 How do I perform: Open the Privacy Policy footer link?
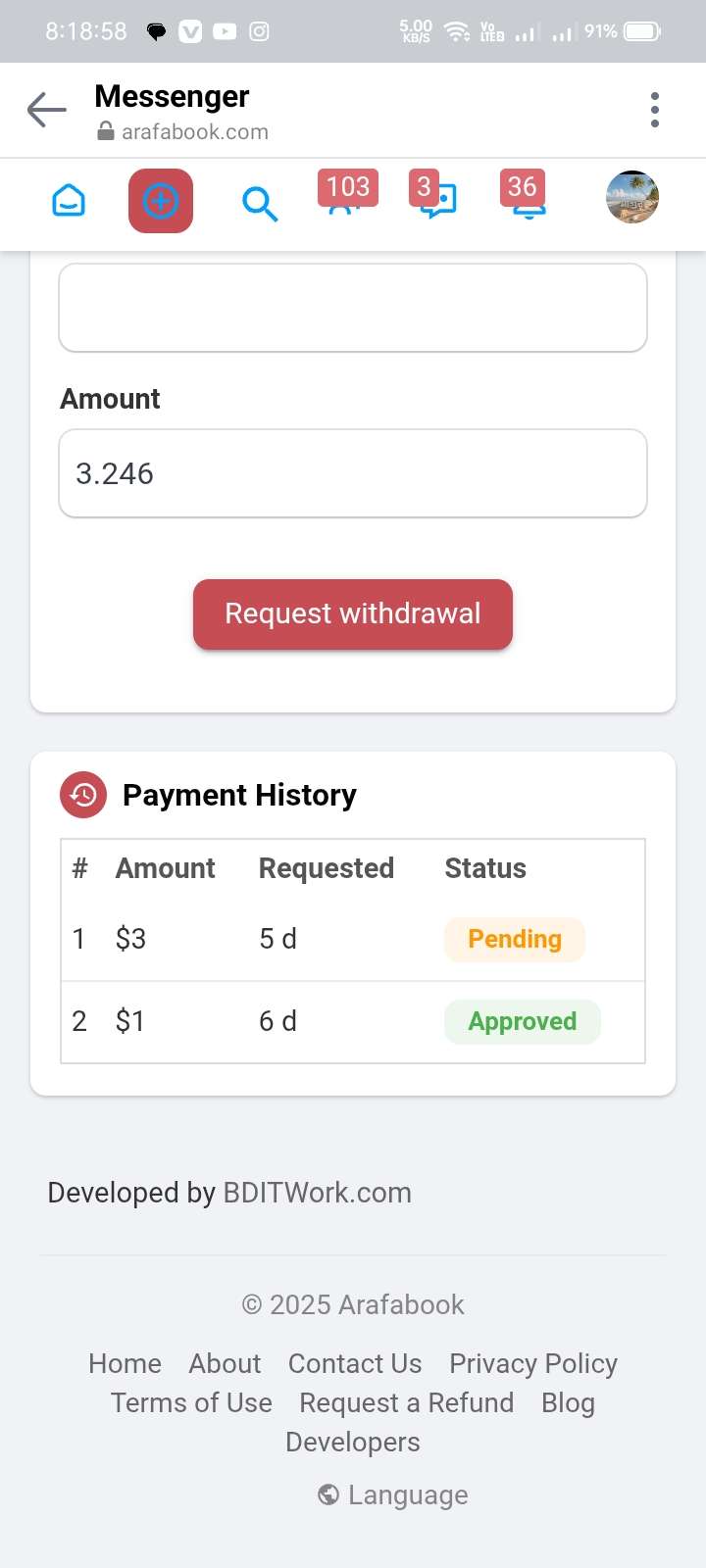[533, 1363]
